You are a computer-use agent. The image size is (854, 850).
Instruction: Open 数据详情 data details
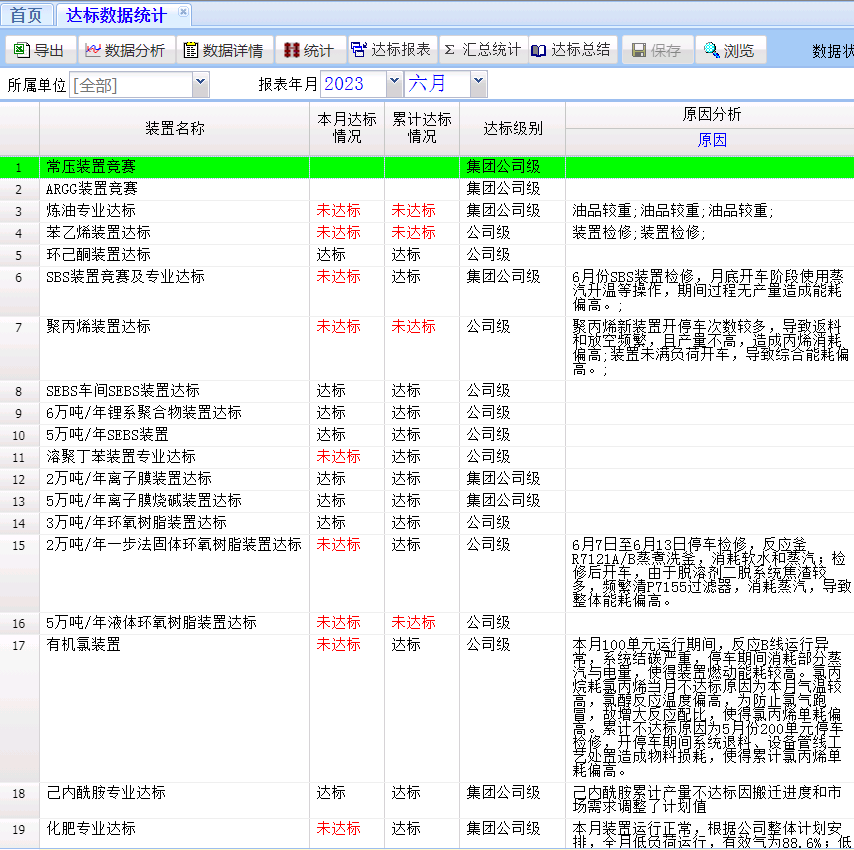(223, 50)
